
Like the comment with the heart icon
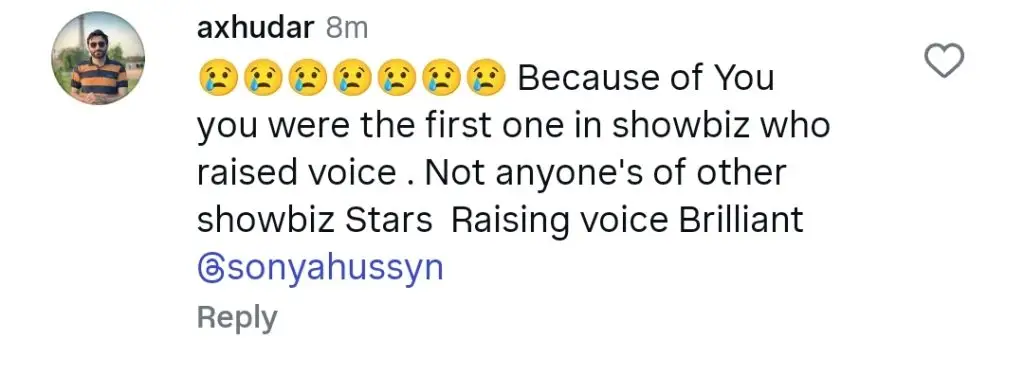coord(944,61)
